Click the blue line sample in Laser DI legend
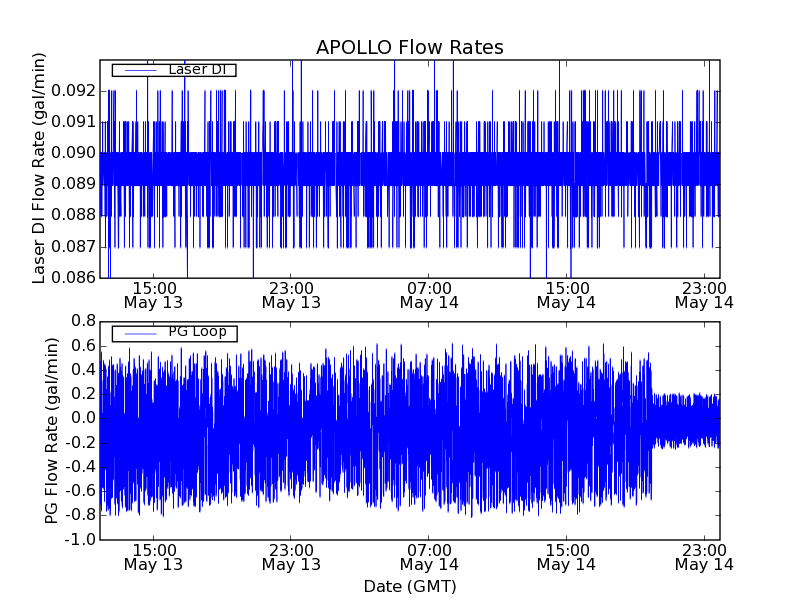This screenshot has width=800, height=600. (x=138, y=70)
